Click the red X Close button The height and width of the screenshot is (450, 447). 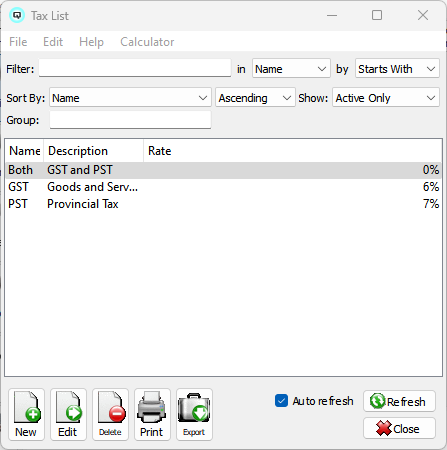tap(399, 428)
